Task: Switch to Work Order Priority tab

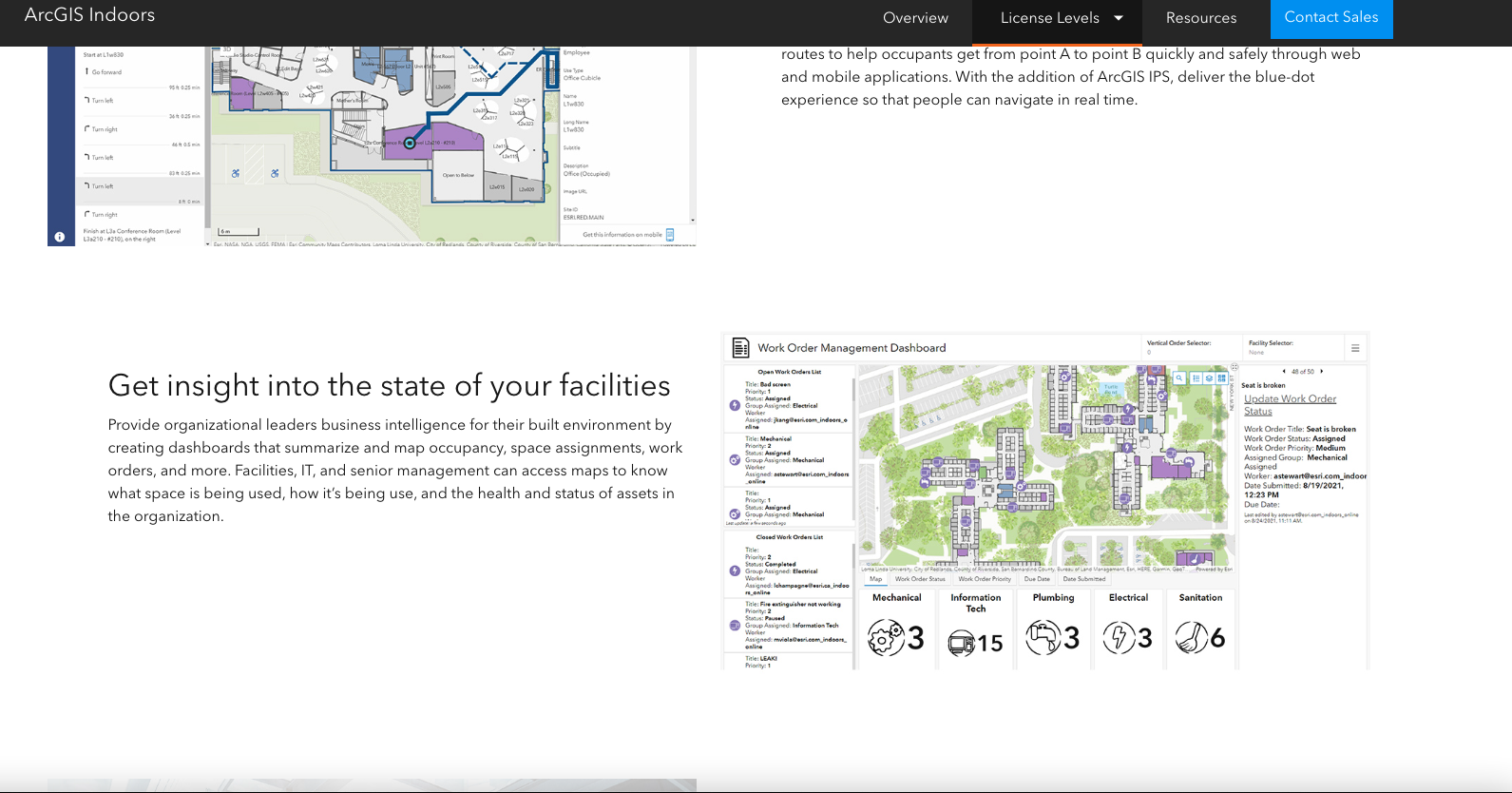Action: (985, 579)
